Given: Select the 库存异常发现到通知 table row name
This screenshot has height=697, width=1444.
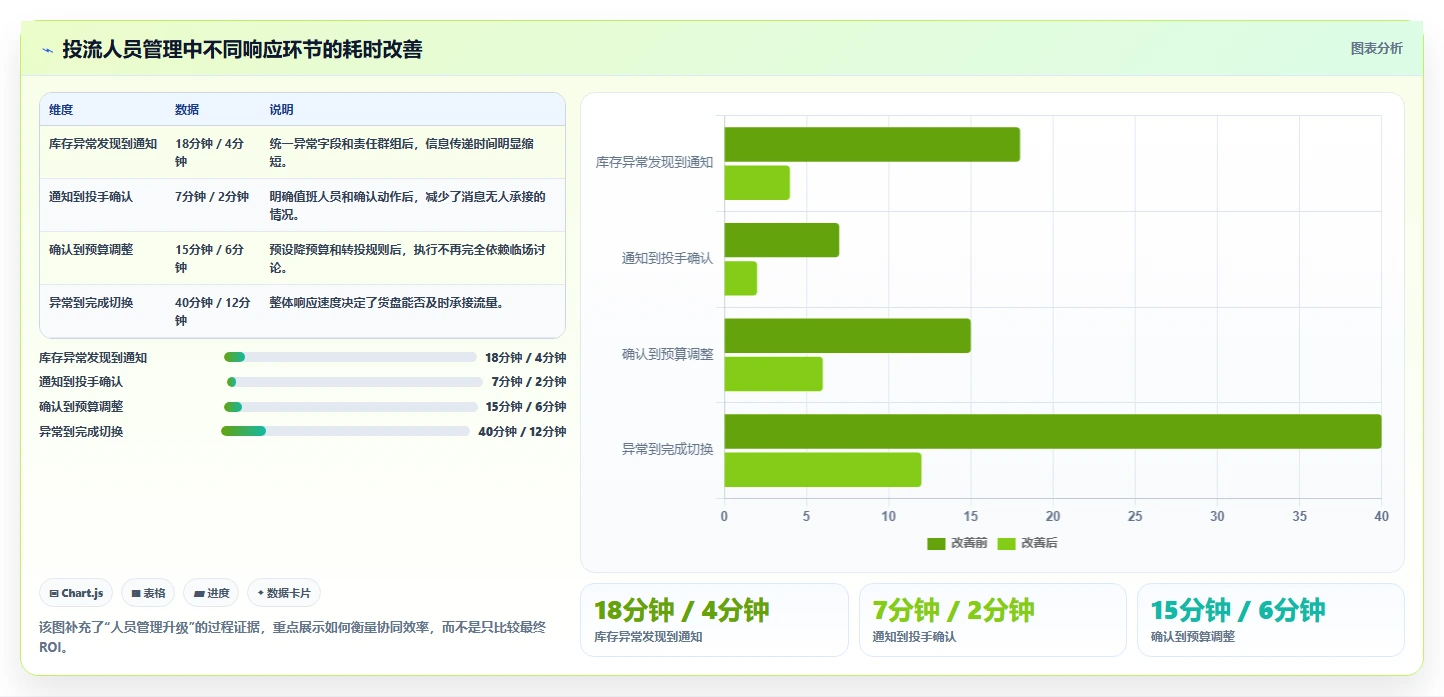Looking at the screenshot, I should coord(103,144).
